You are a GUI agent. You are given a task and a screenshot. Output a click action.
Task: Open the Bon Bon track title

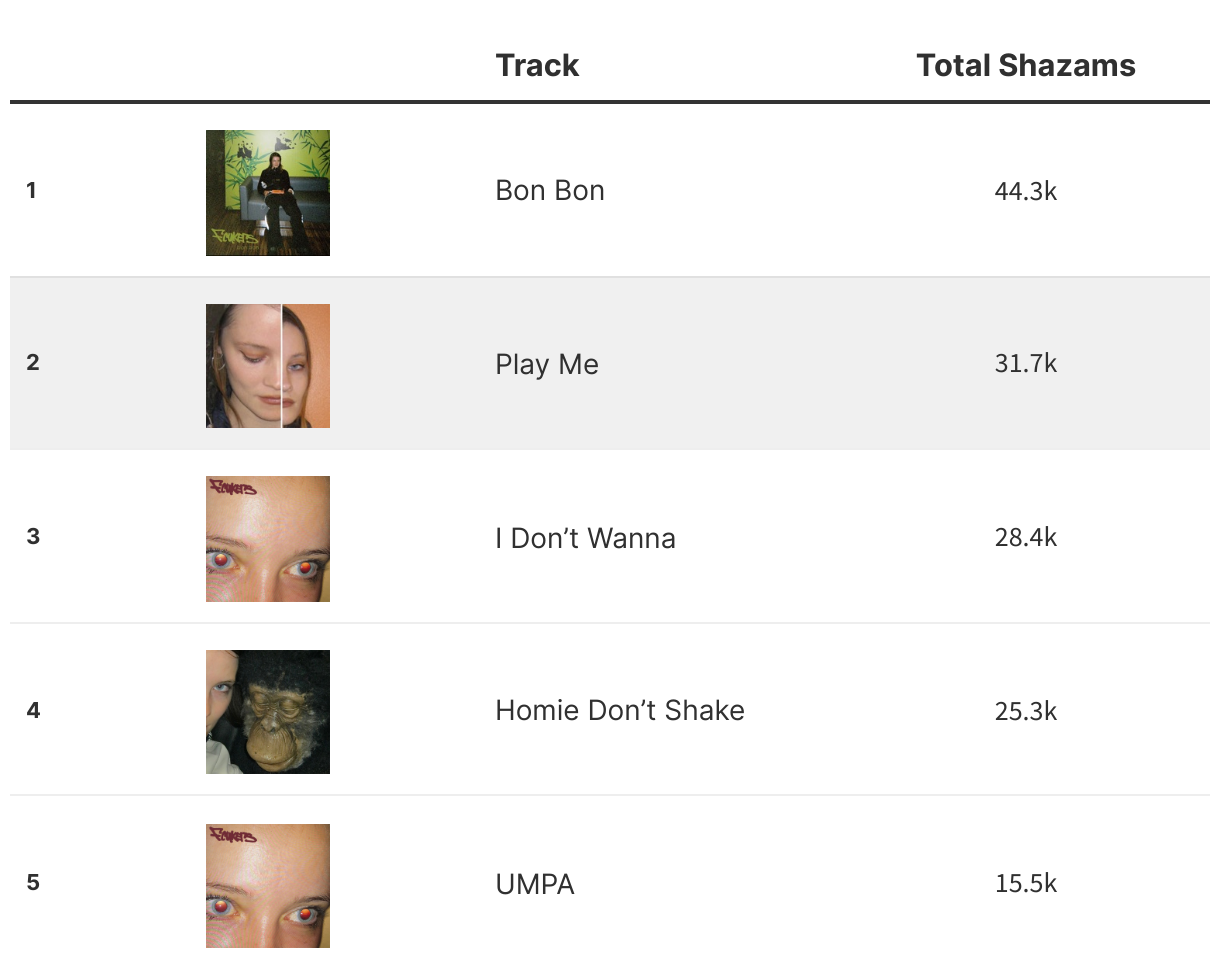(550, 190)
